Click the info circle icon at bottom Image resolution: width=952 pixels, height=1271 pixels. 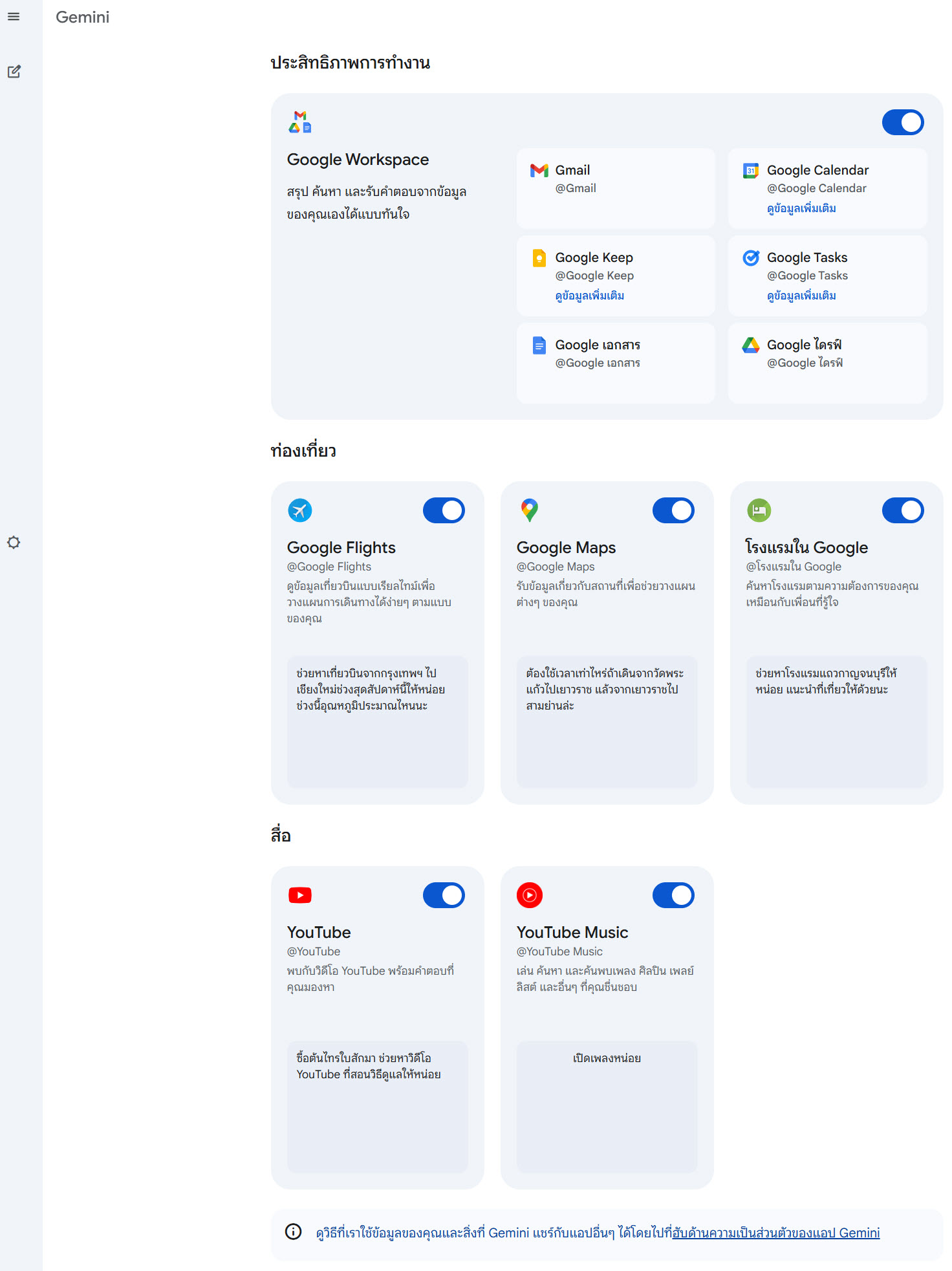(294, 1232)
